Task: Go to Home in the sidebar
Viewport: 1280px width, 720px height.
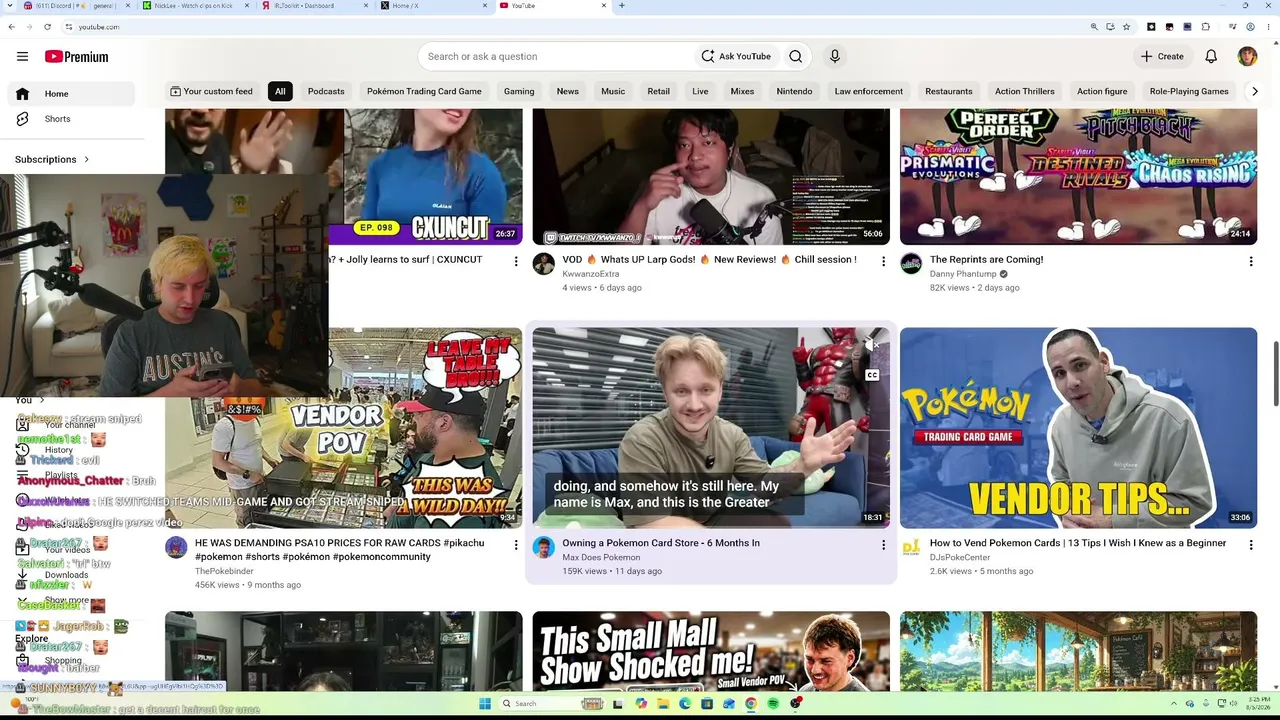Action: (x=70, y=94)
